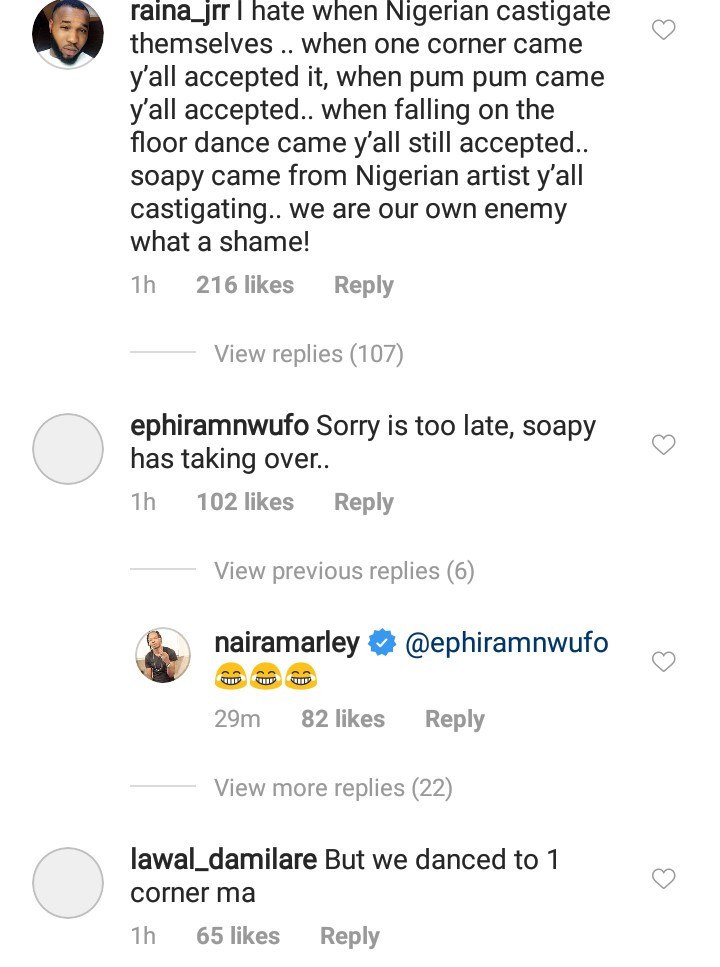Open nairamarley's profile photo
The width and height of the screenshot is (720, 967).
[162, 656]
